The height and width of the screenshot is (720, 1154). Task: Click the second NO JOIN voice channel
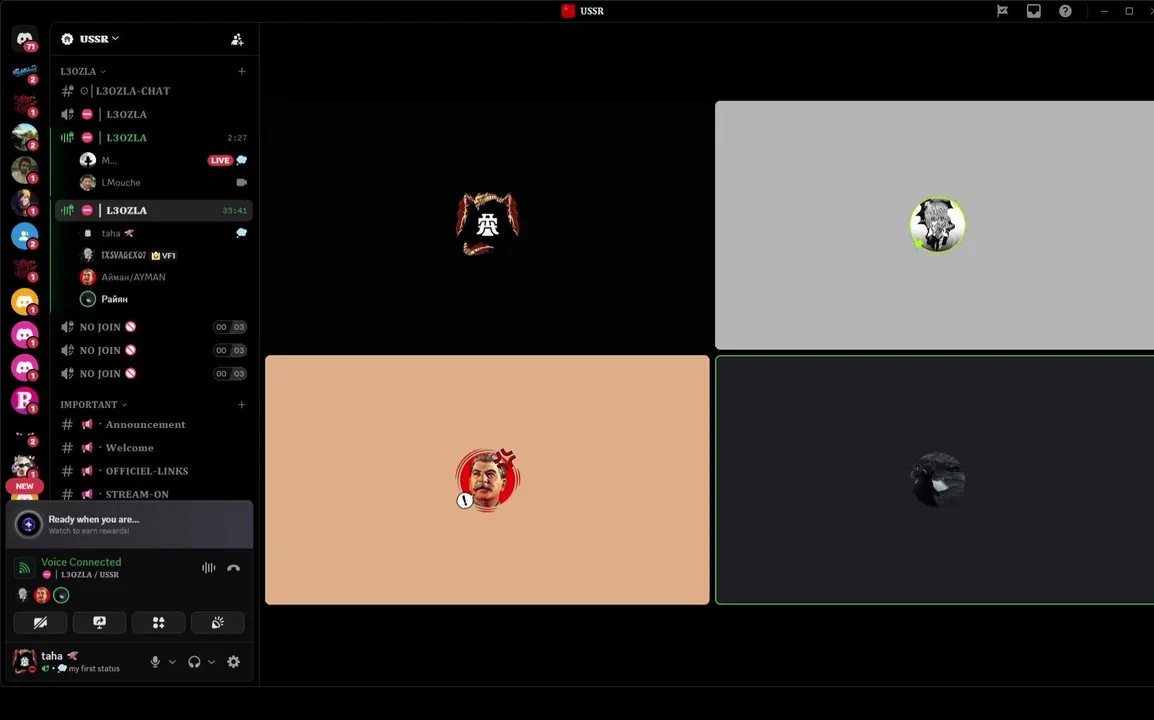pyautogui.click(x=154, y=350)
